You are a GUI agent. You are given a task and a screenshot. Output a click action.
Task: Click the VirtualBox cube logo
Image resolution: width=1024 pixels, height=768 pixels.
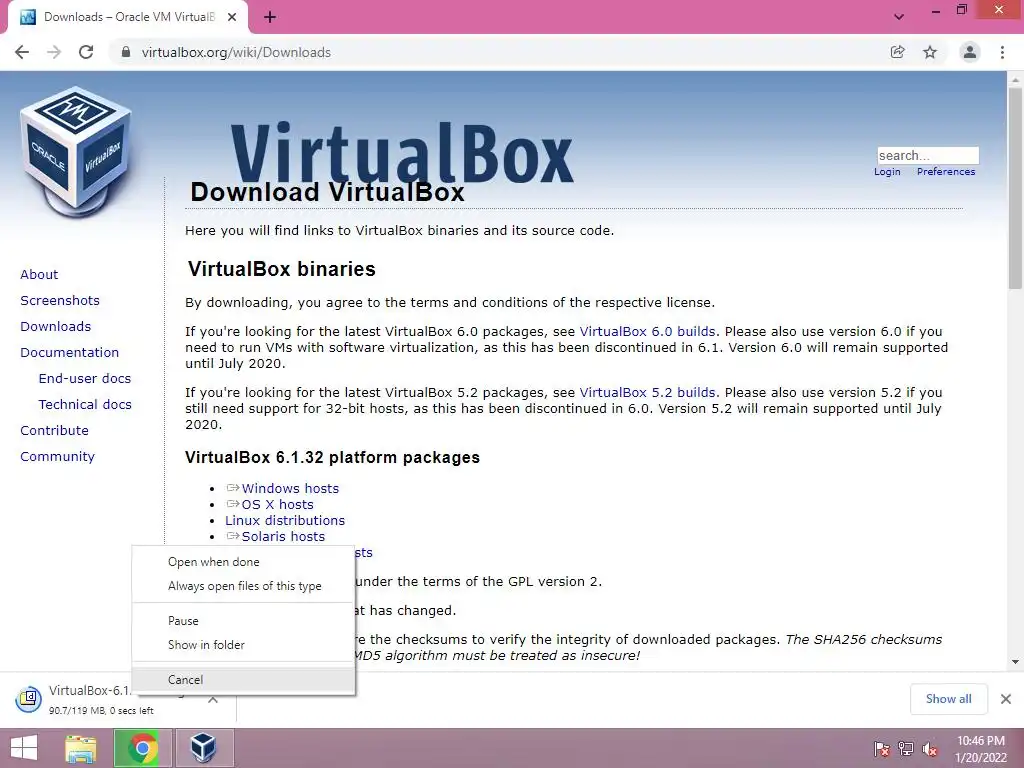(x=76, y=152)
